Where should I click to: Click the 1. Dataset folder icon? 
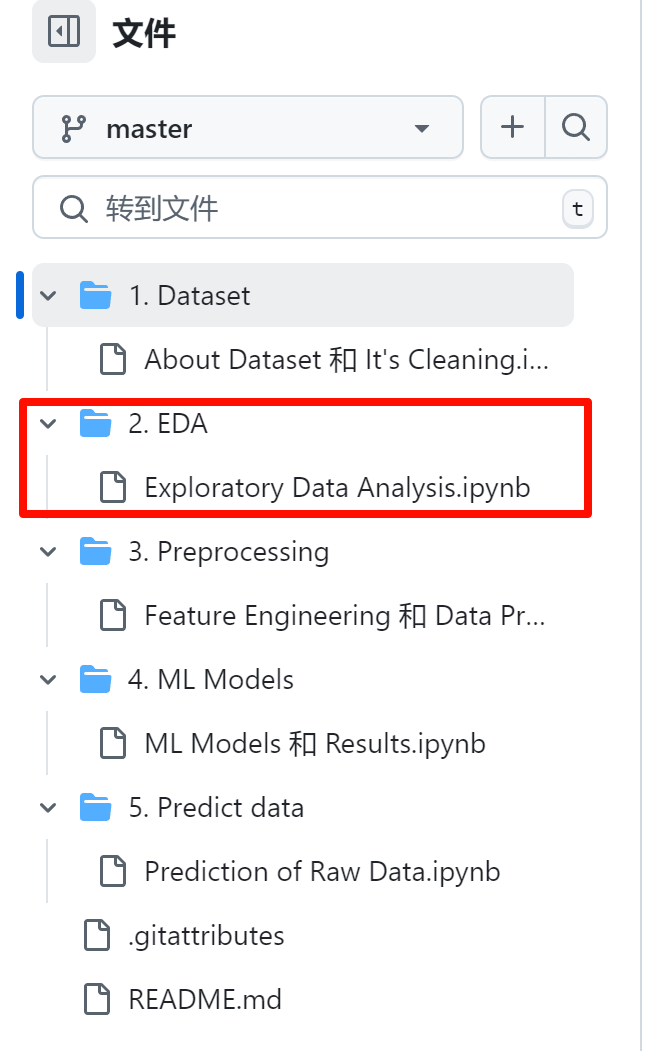coord(95,296)
